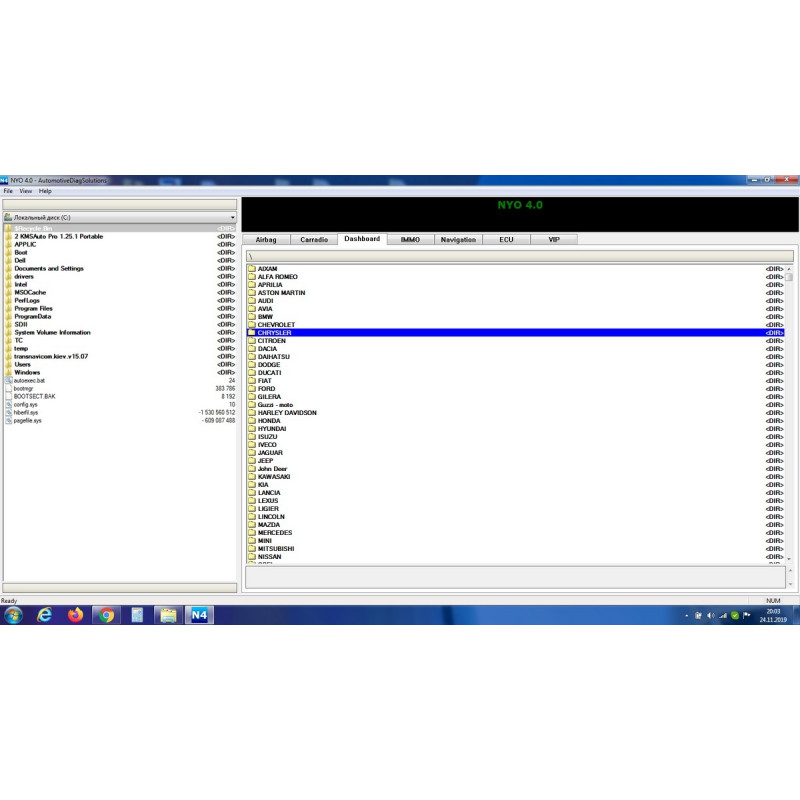Select the MERCEDES folder icon
Viewport: 800px width, 800px height.
[252, 533]
